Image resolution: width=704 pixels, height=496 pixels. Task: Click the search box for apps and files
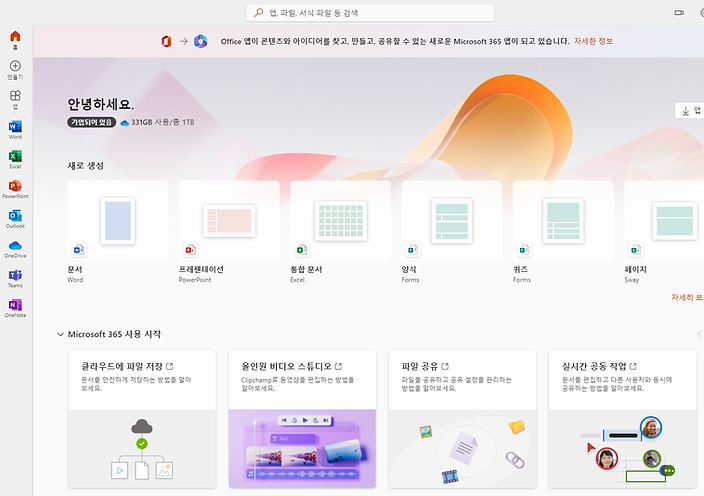[370, 13]
